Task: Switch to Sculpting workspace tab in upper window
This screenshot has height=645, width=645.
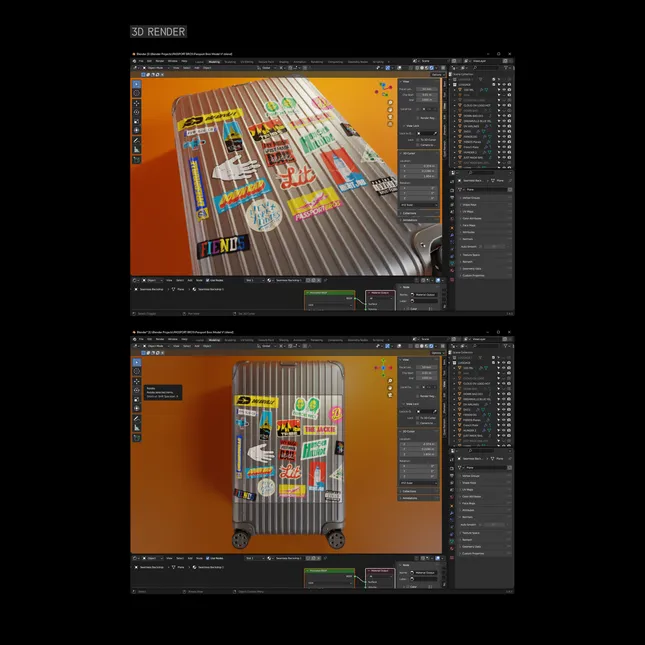Action: click(230, 62)
